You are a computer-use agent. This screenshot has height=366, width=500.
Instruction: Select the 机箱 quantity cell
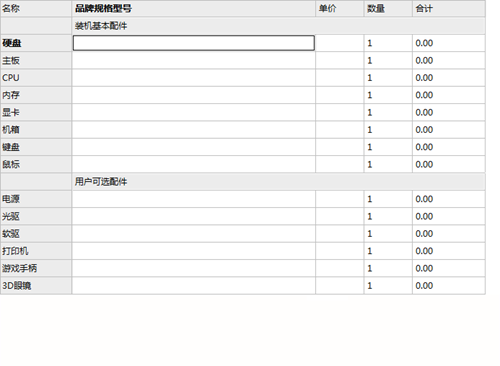pyautogui.click(x=388, y=130)
